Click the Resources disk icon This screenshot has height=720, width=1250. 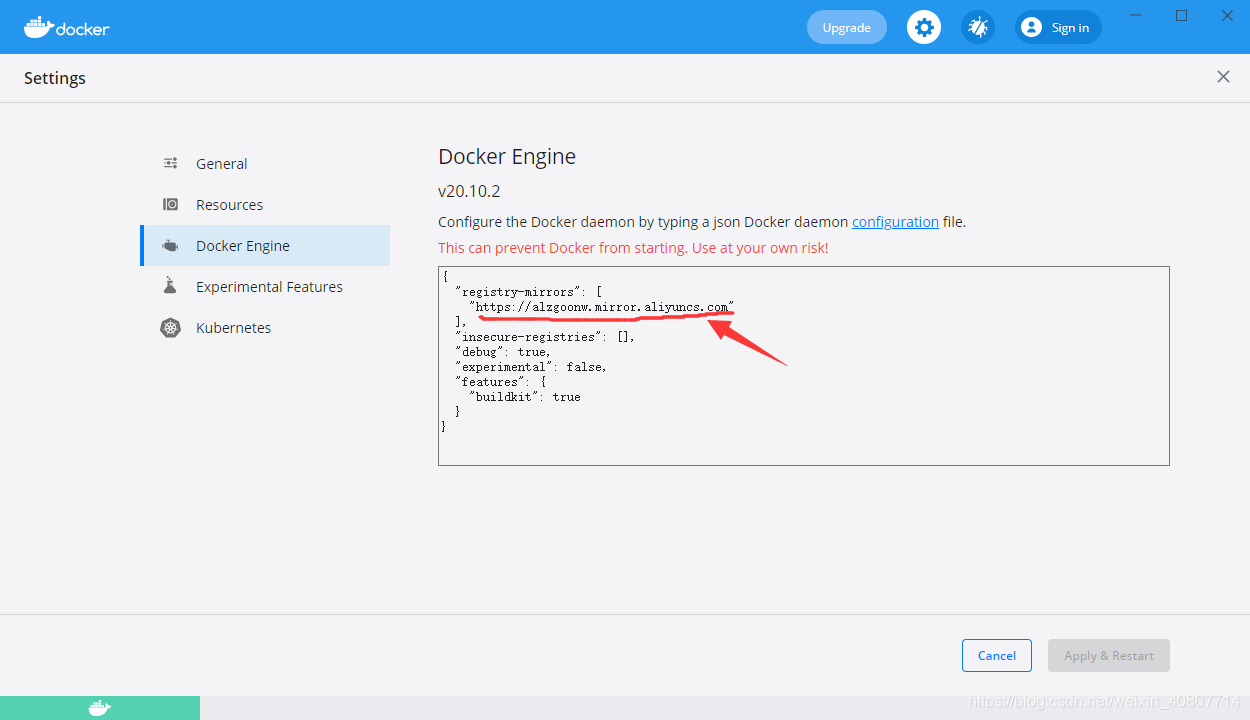pos(171,204)
